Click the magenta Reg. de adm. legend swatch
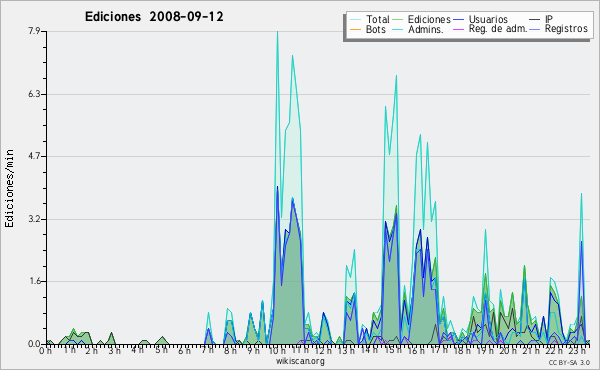Viewport: 600px width, 370px height. [x=458, y=29]
